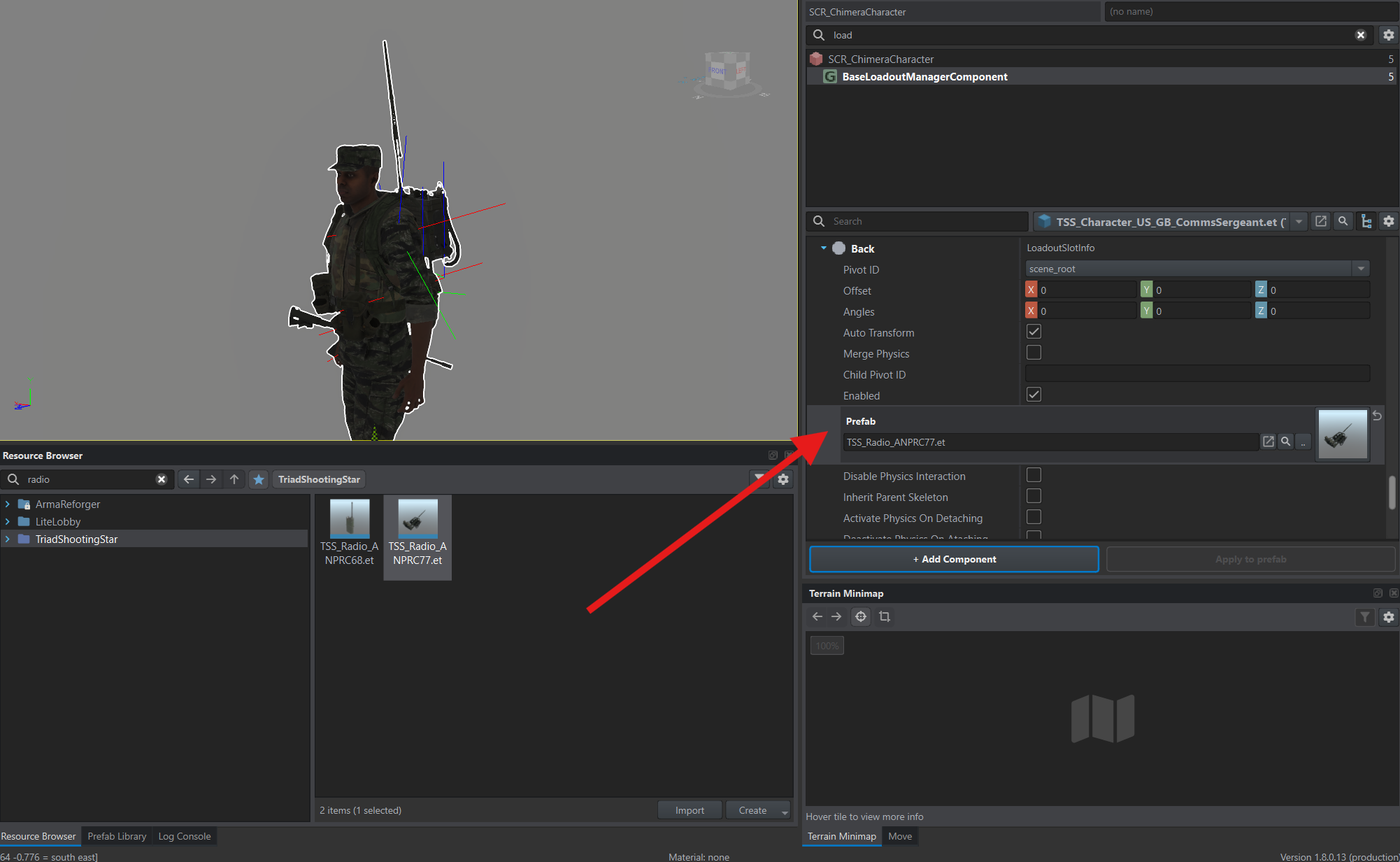The image size is (1400, 862).
Task: Uncheck the Auto Transform checkbox
Action: [x=1034, y=332]
